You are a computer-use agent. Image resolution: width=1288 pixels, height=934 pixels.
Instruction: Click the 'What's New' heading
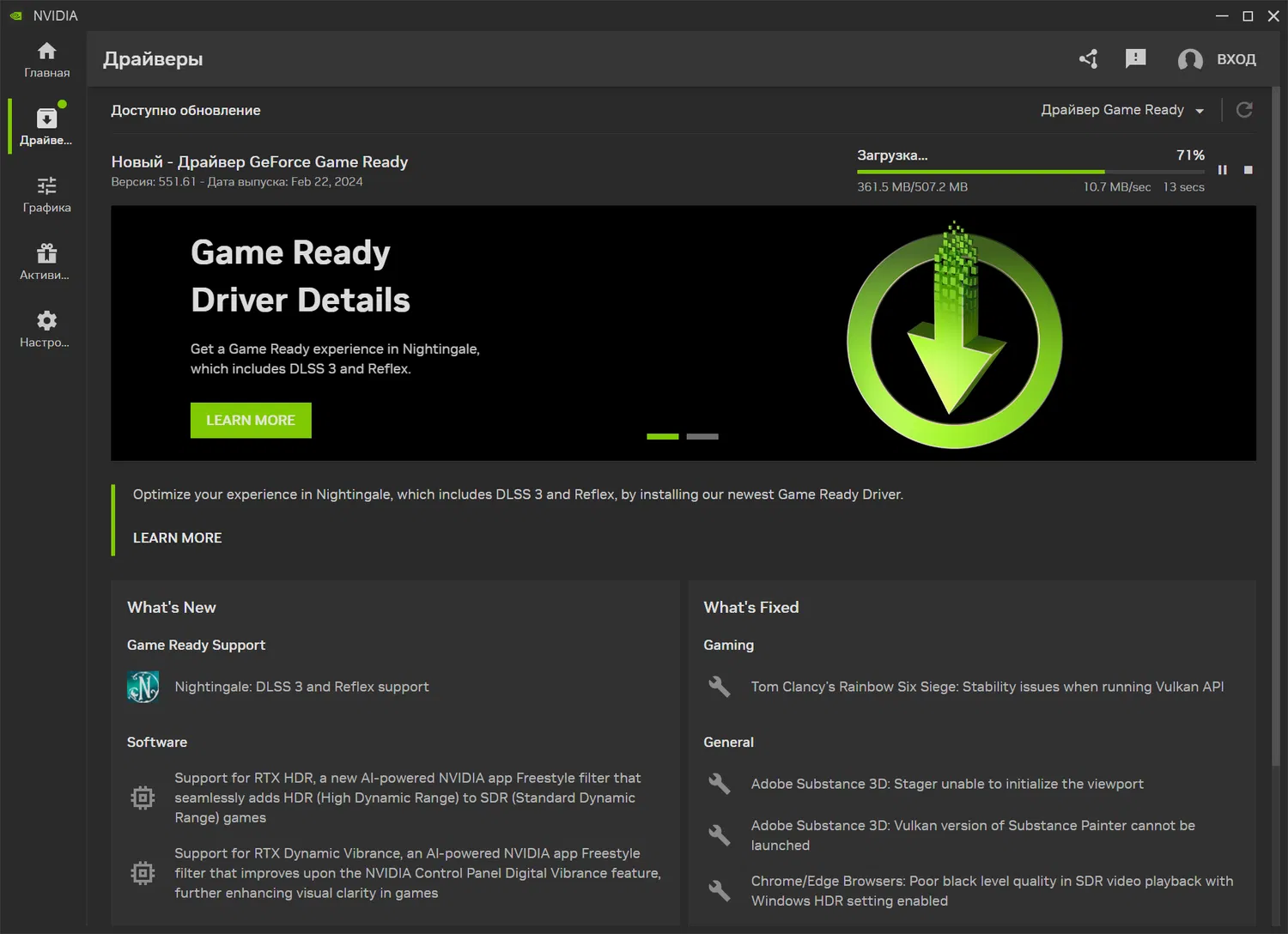pos(172,608)
